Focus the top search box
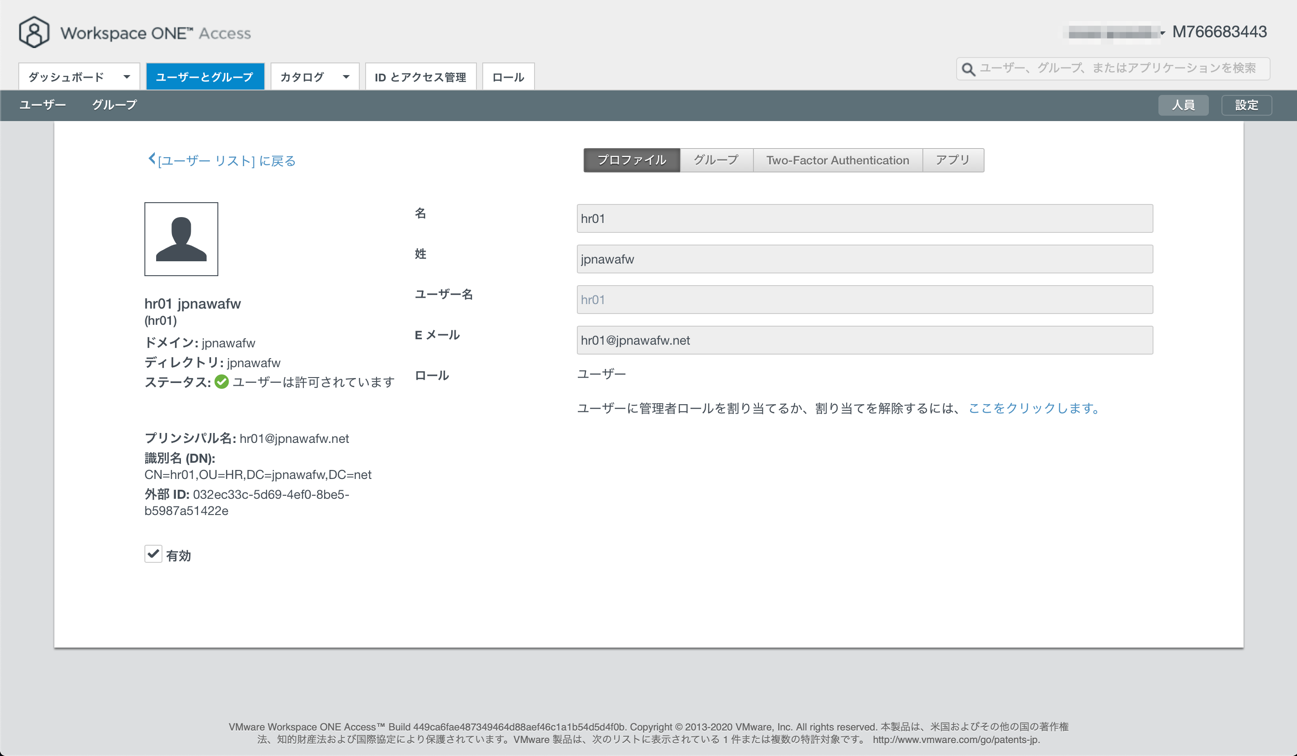1297x756 pixels. coord(1113,68)
